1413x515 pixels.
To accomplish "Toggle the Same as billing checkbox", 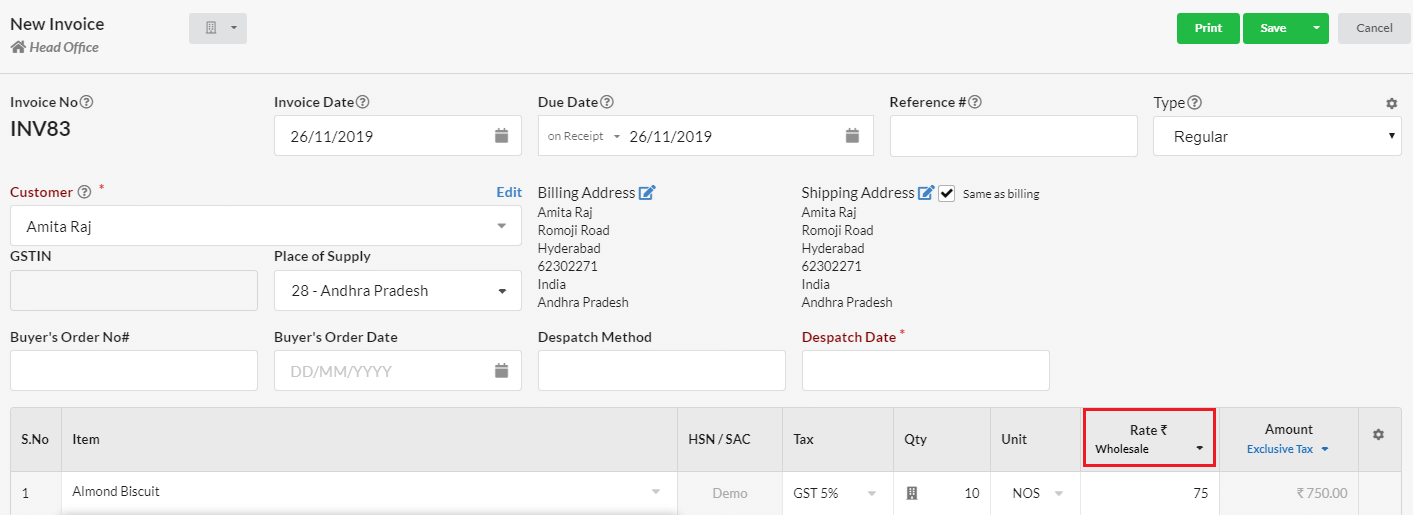I will 947,193.
